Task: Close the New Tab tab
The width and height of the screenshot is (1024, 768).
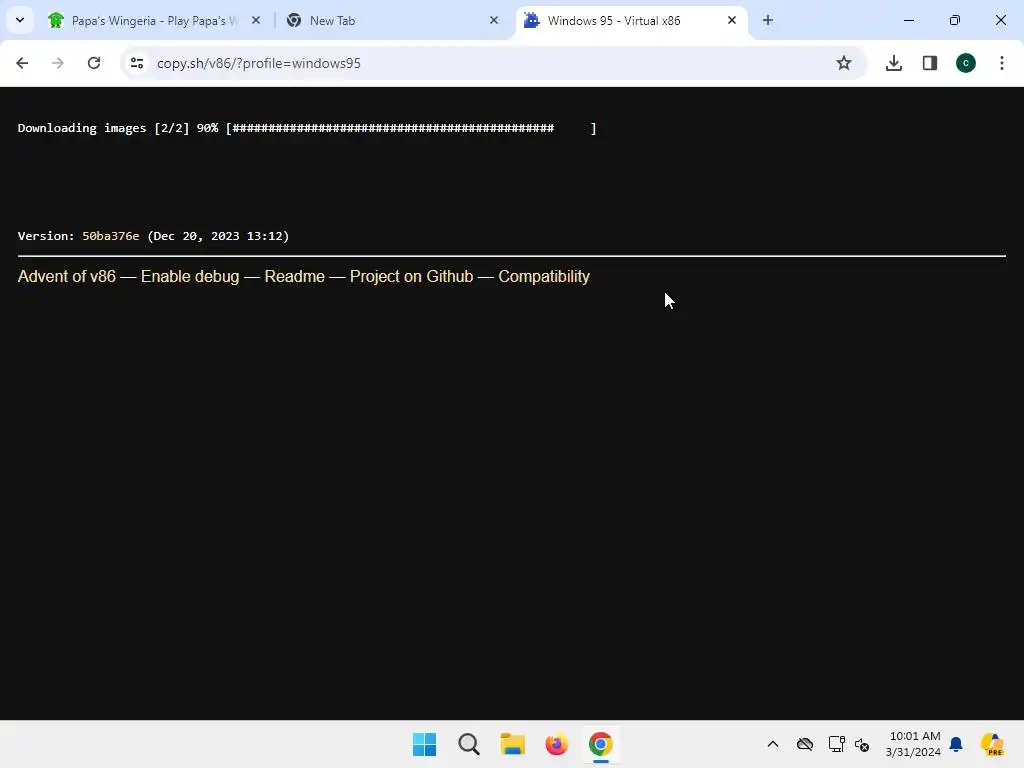Action: pos(494,20)
